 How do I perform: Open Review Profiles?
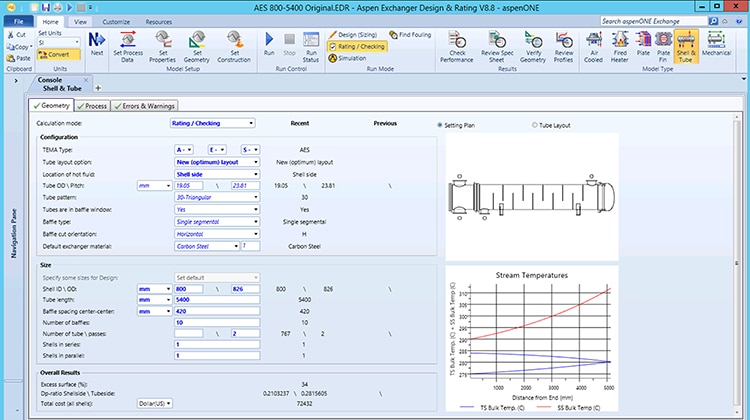point(563,46)
